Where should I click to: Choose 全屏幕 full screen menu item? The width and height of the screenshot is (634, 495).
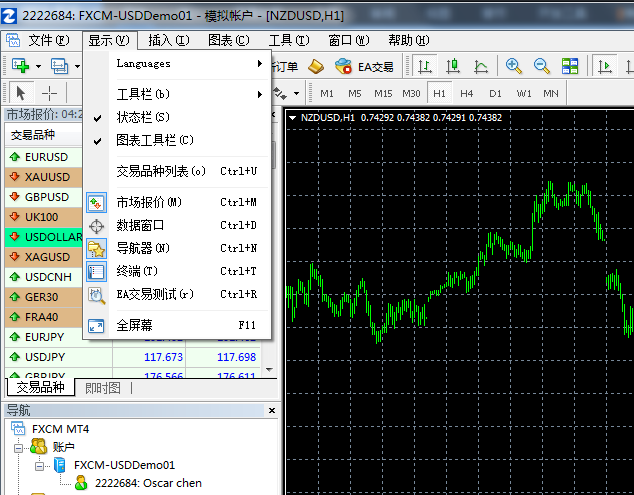[x=178, y=325]
